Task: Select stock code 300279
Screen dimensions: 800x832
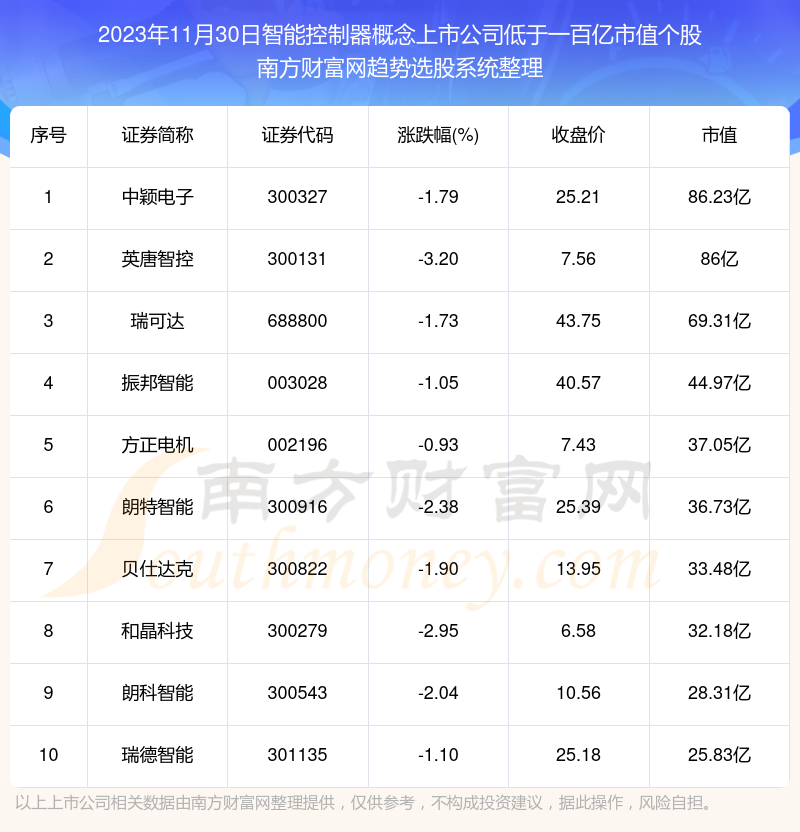Action: click(298, 632)
